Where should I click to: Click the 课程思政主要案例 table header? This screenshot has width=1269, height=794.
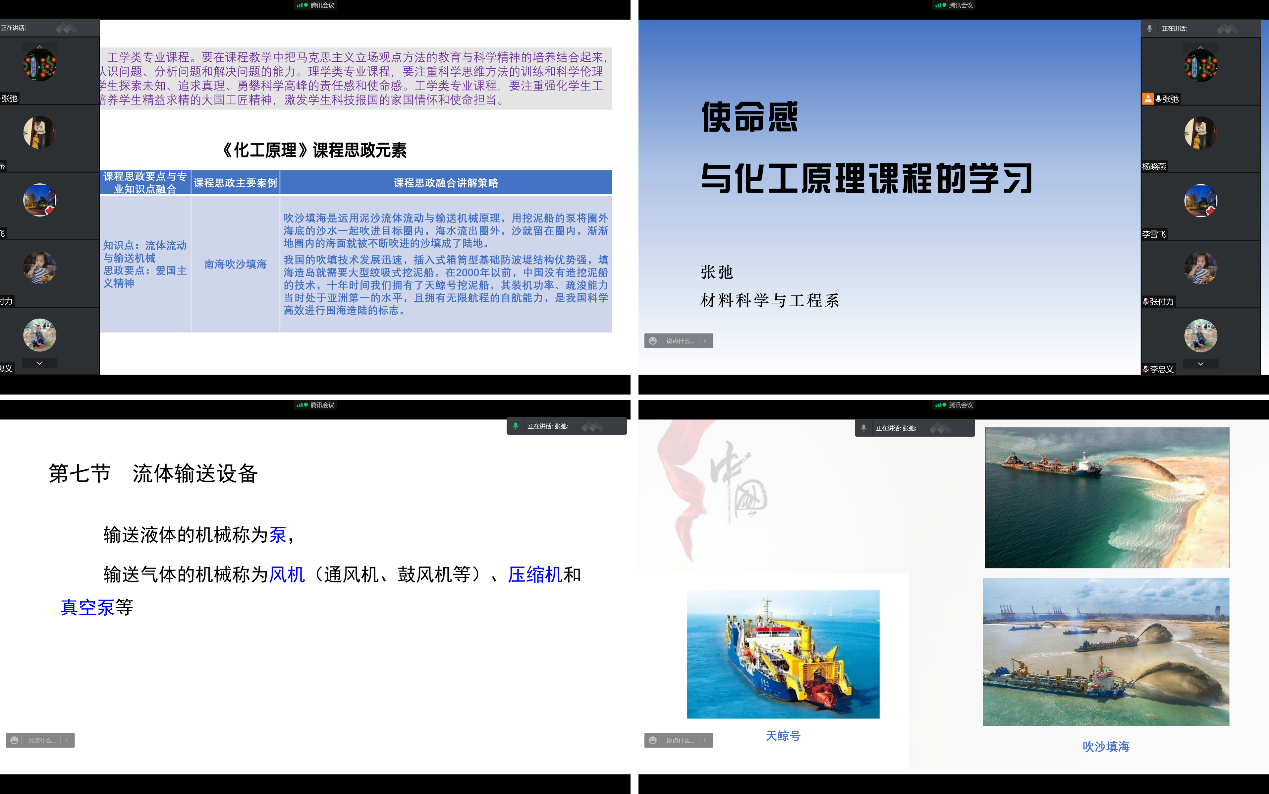235,183
